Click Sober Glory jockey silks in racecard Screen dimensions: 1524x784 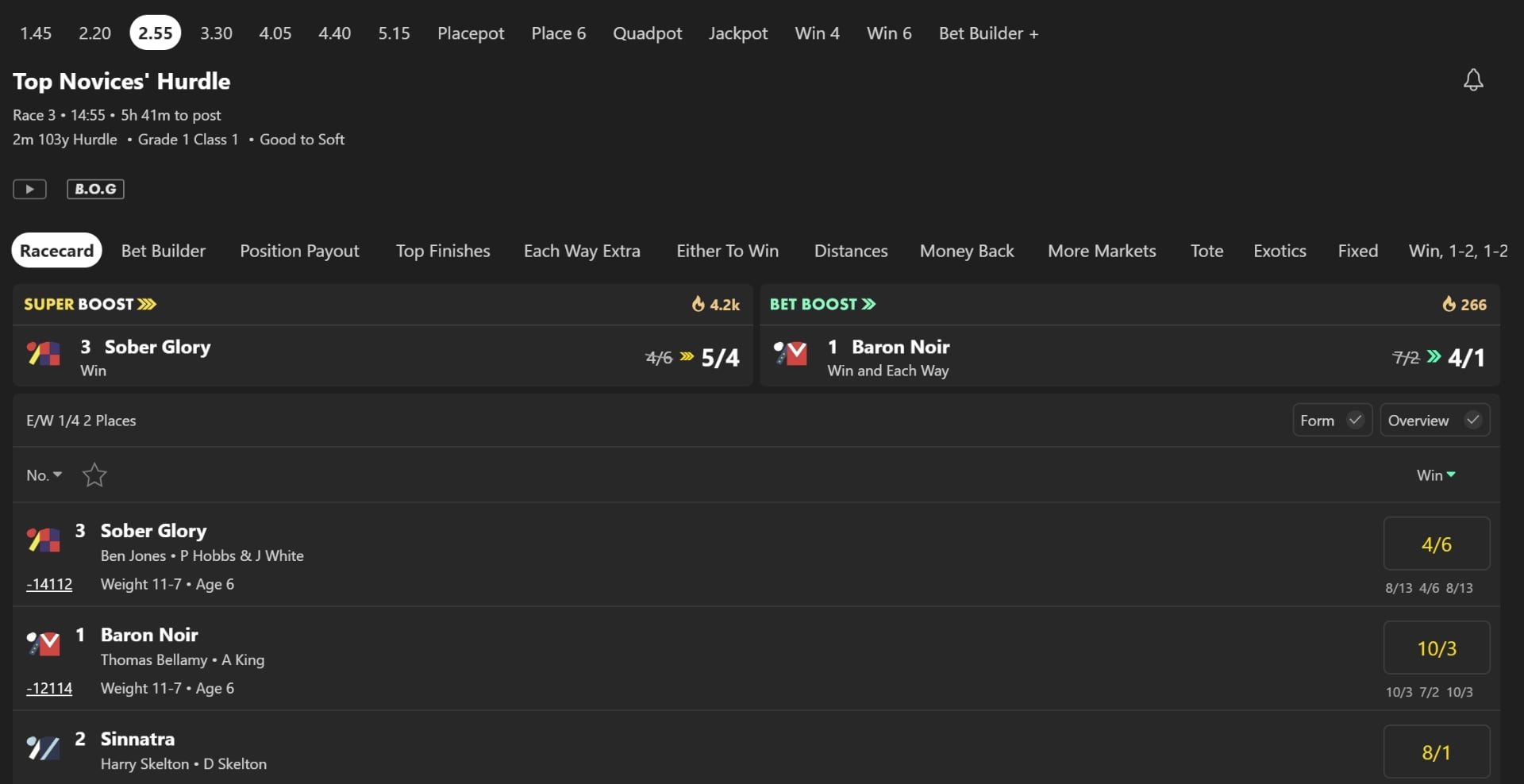click(x=44, y=540)
